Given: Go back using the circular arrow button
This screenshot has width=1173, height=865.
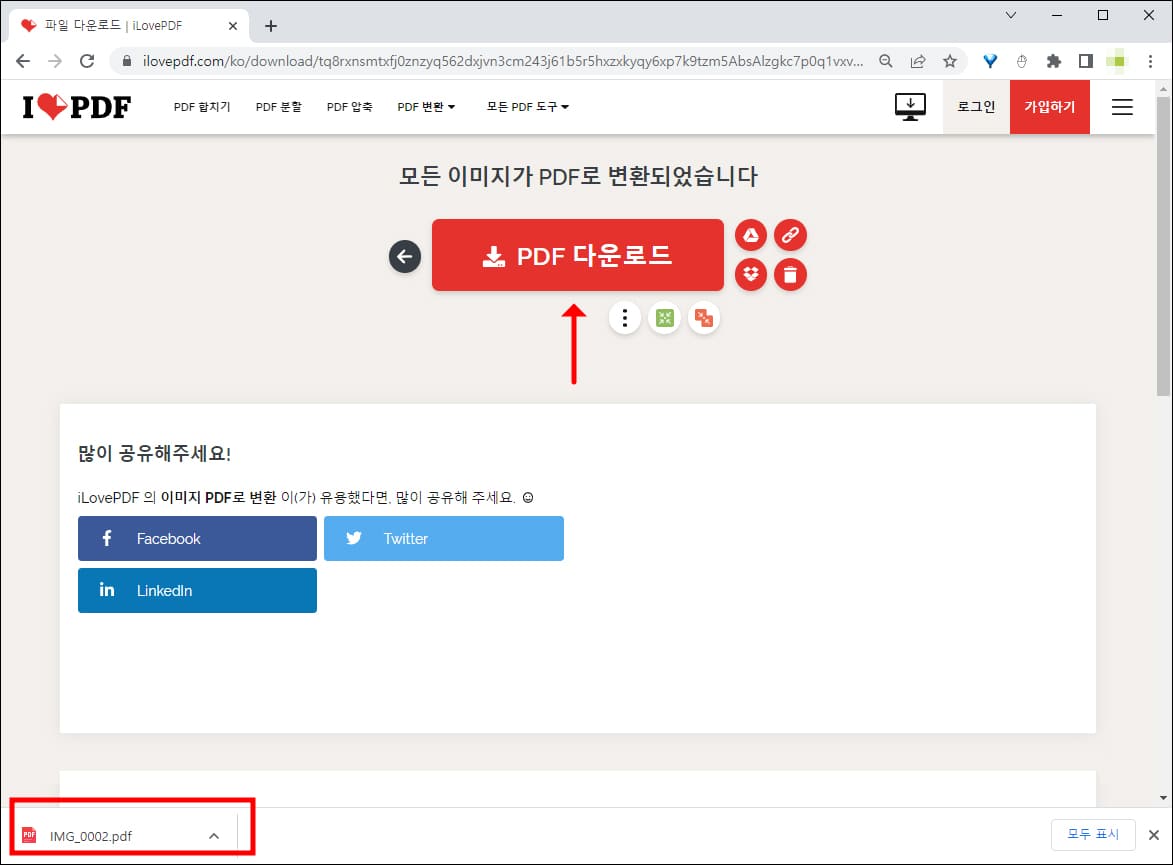Looking at the screenshot, I should pos(404,256).
